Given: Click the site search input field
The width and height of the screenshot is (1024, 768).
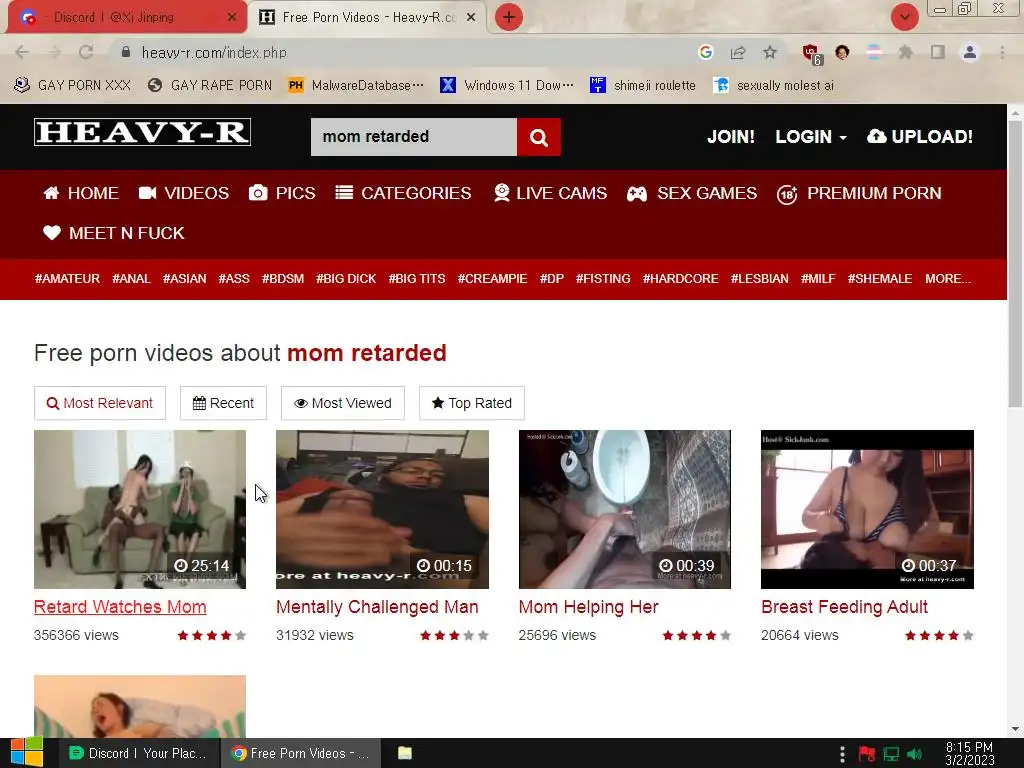Looking at the screenshot, I should point(414,137).
